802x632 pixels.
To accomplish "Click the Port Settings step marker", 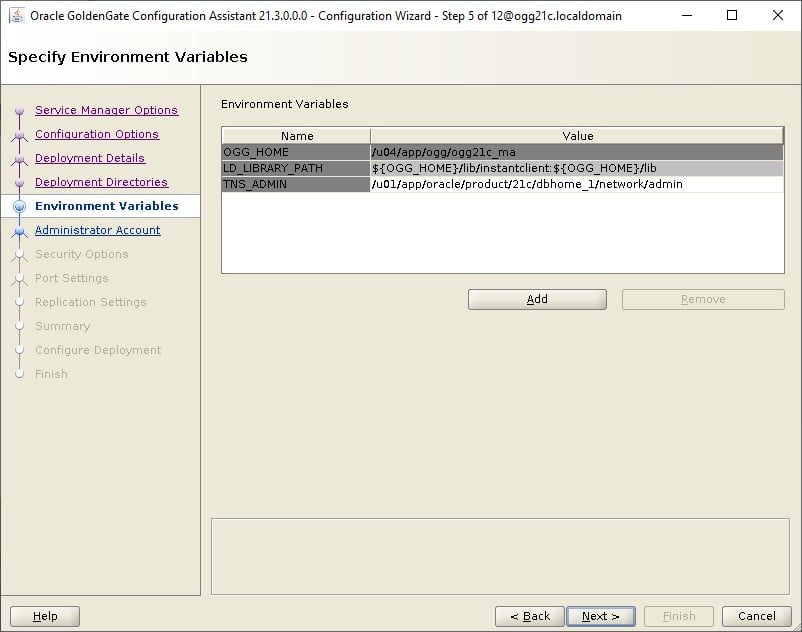I will point(19,279).
